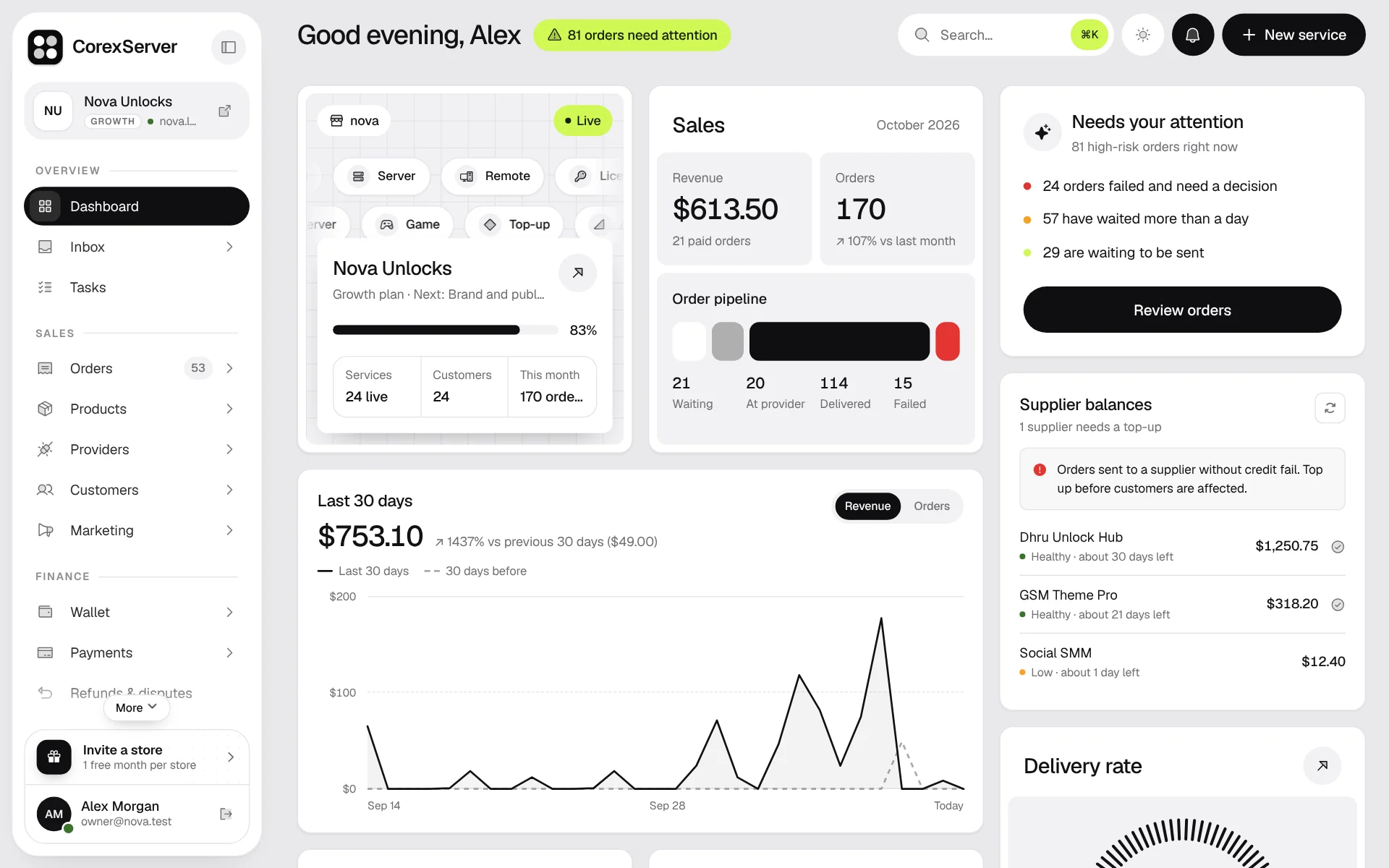Click the red Failed pipeline segment

click(x=948, y=341)
